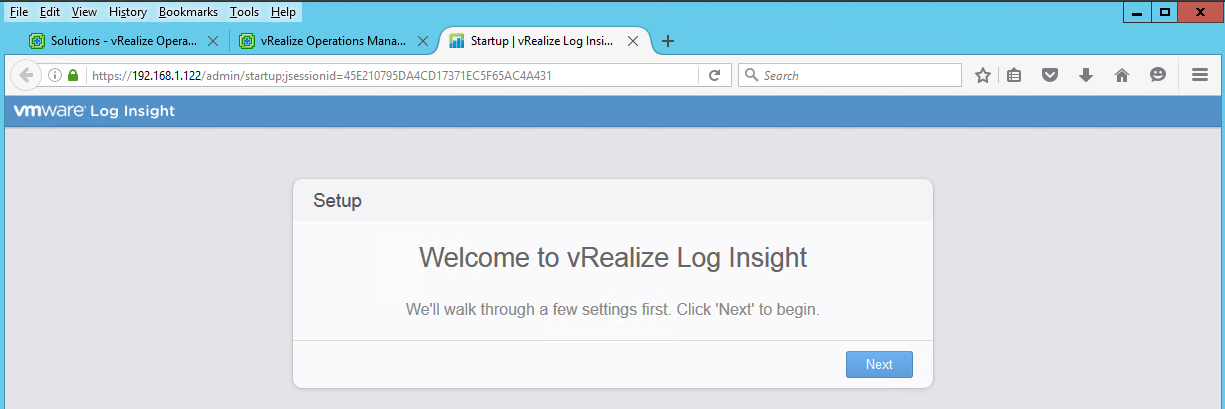Close the Startup vRealize Log Insight tab

pos(633,41)
